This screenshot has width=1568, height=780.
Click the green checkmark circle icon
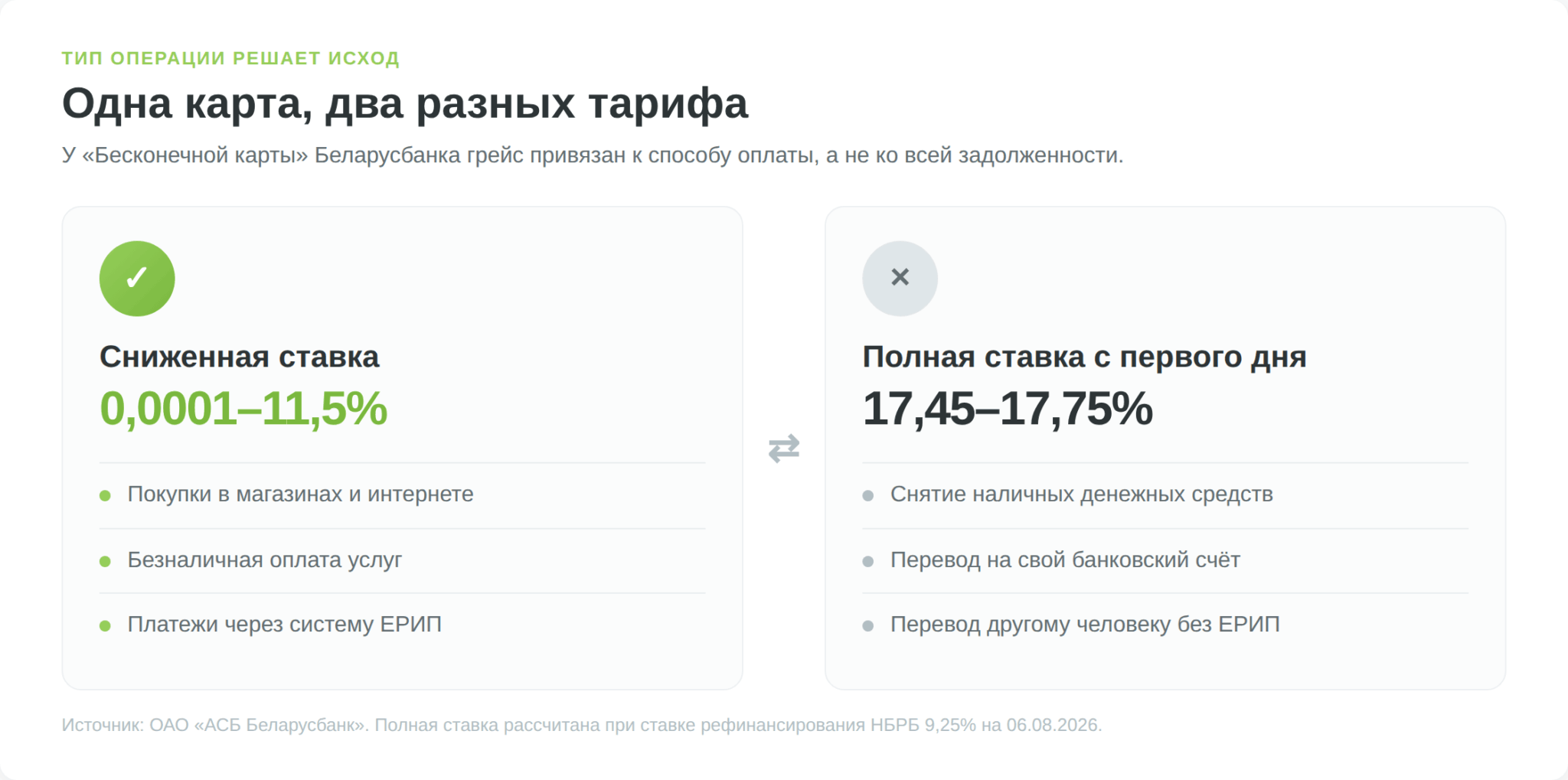137,279
